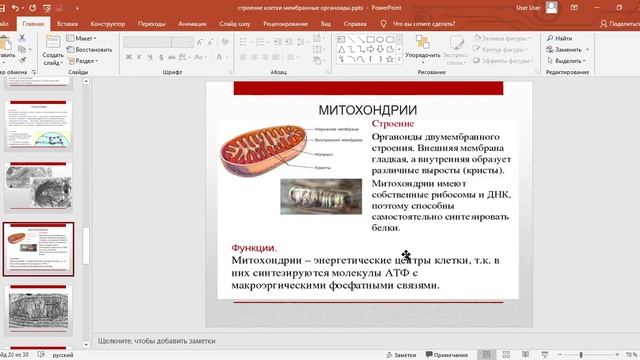Start slideshow from beginning quick access icon
Viewport: 640px width, 360px height.
coord(47,8)
